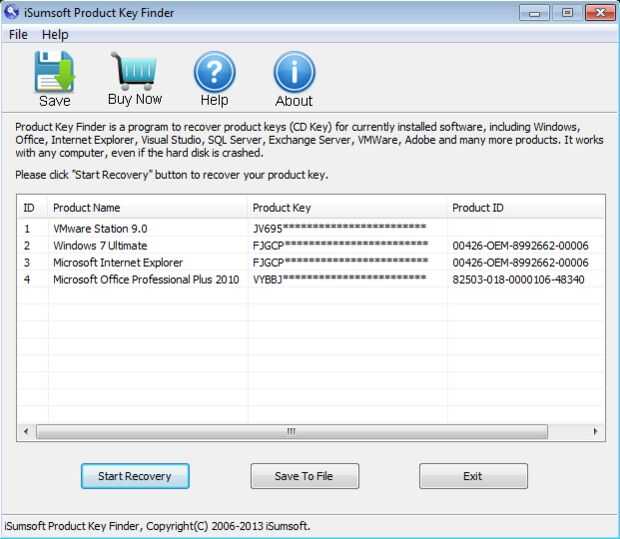
Task: Click the iSumsoft title bar app icon
Action: pos(11,12)
